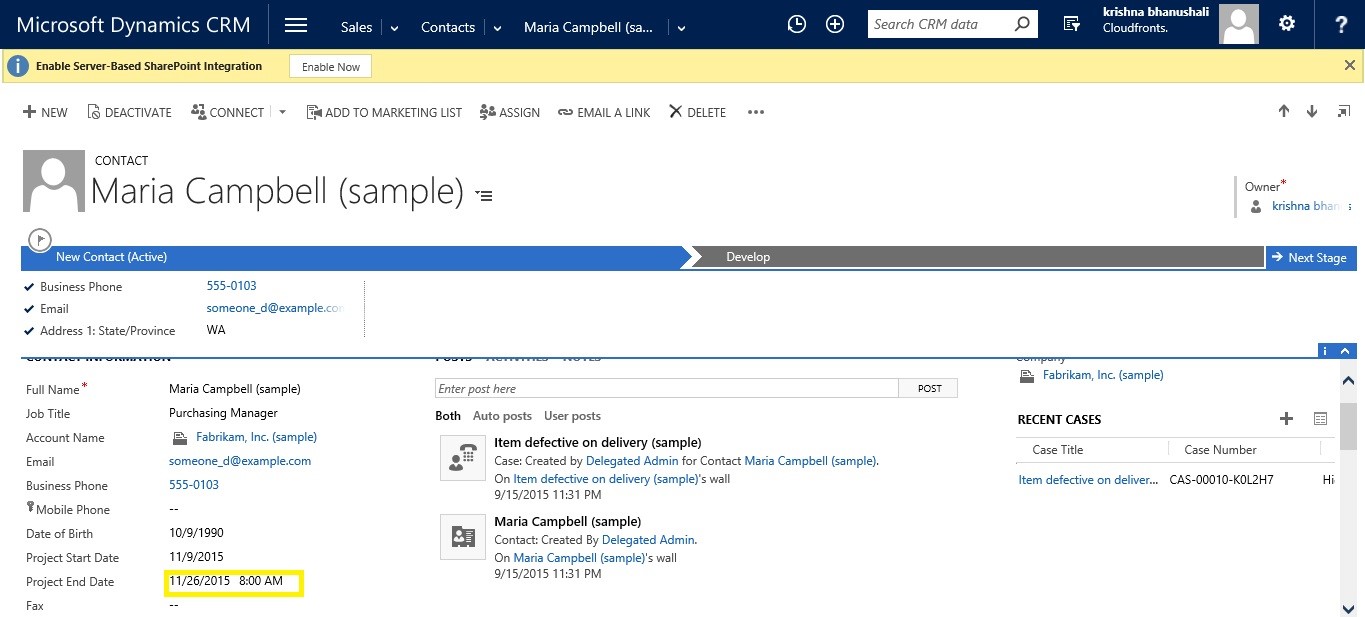Image resolution: width=1365 pixels, height=617 pixels.
Task: Click the email link in Contact Information
Action: point(240,461)
